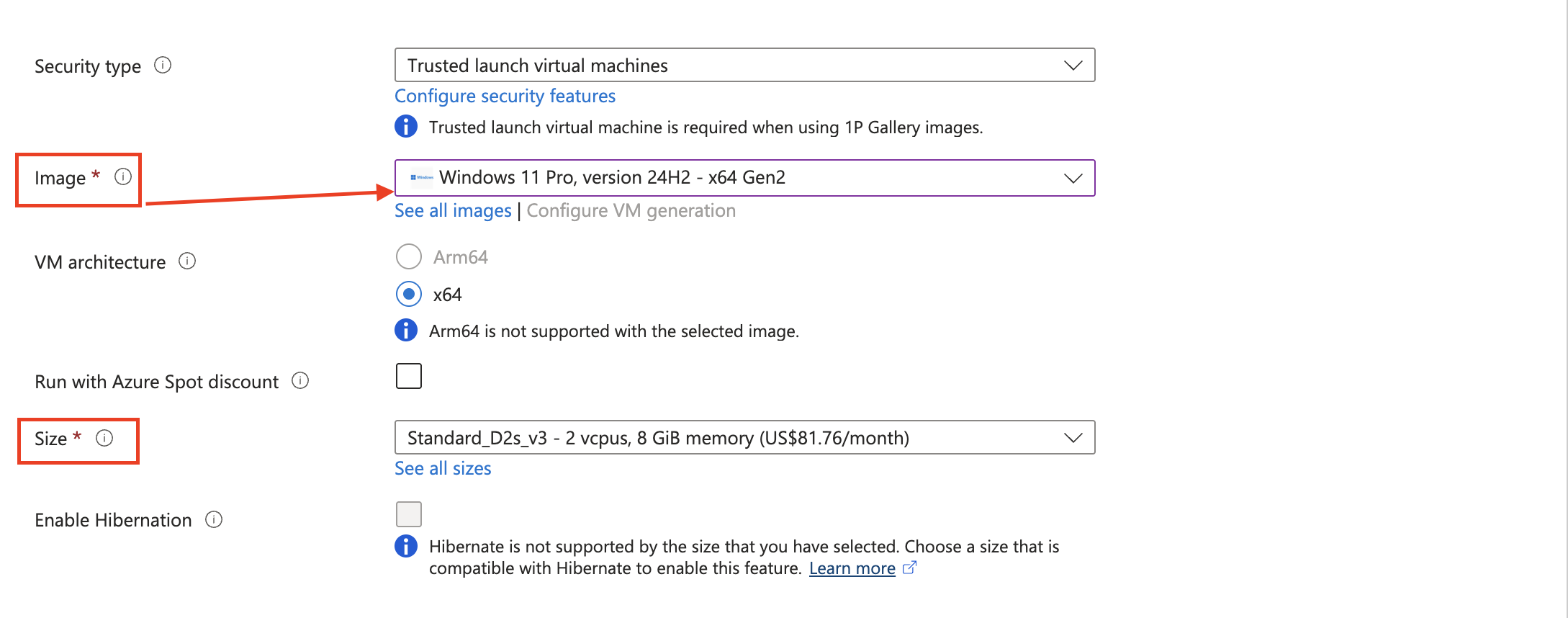Enable the Azure Spot discount checkbox
The image size is (1568, 618).
[x=409, y=376]
